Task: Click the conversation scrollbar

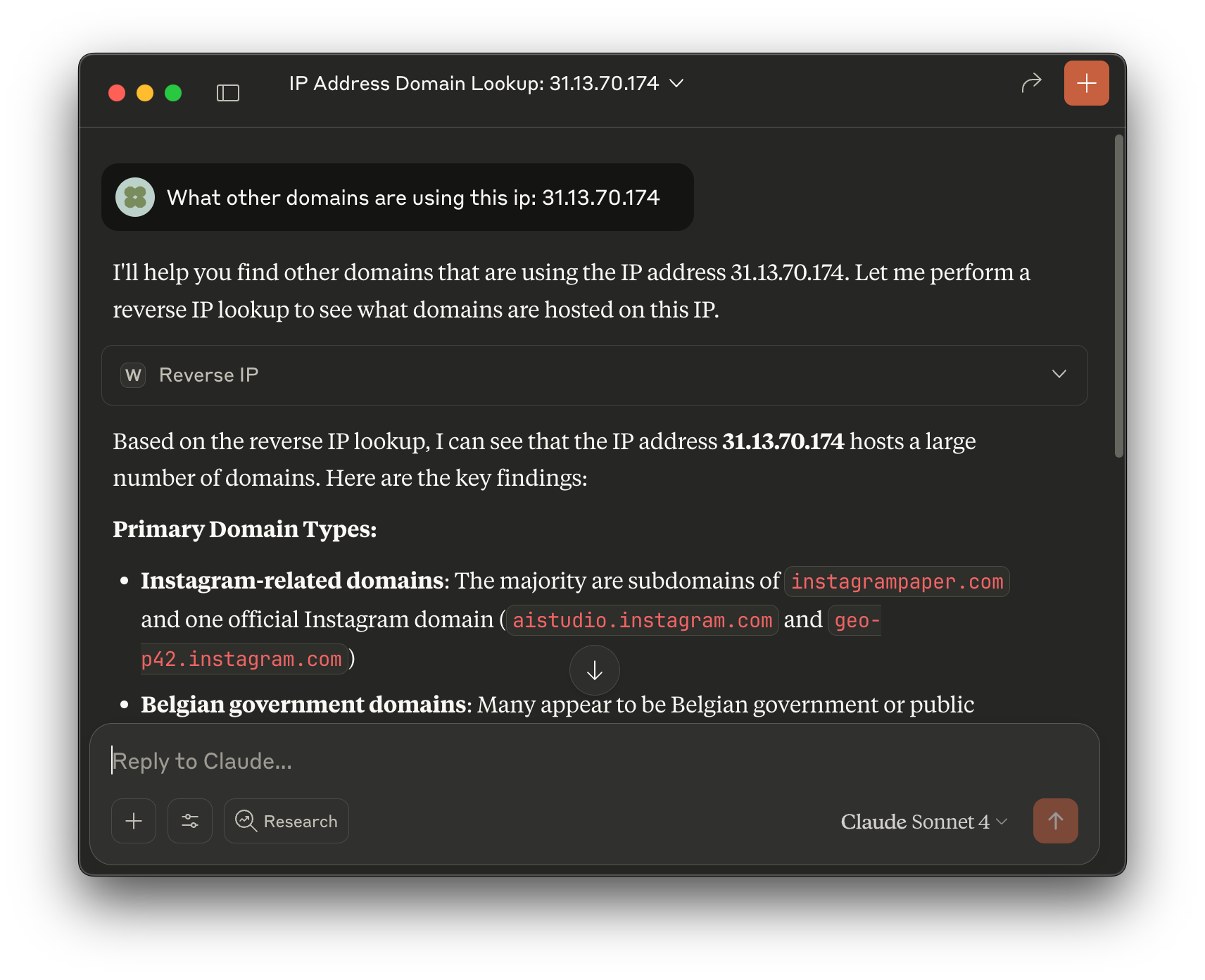Action: pos(1119,296)
